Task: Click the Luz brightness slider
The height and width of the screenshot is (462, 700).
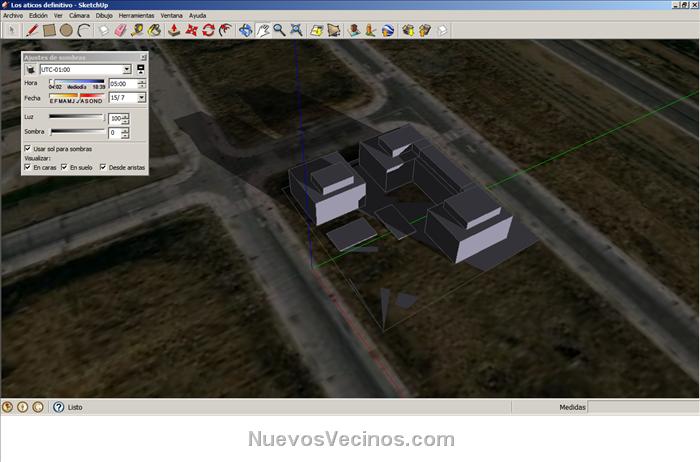Action: point(77,117)
